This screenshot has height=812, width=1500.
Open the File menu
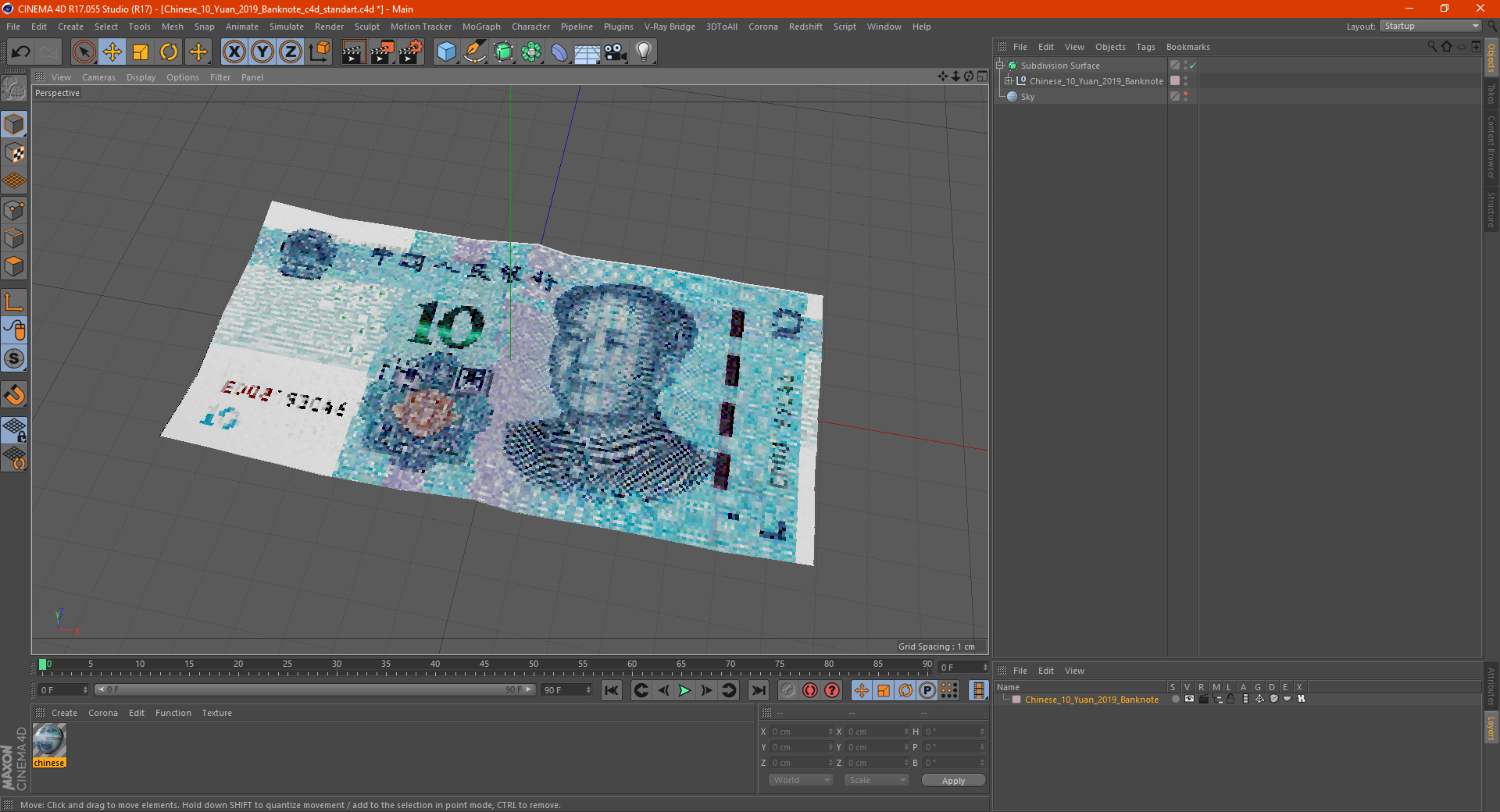tap(13, 27)
